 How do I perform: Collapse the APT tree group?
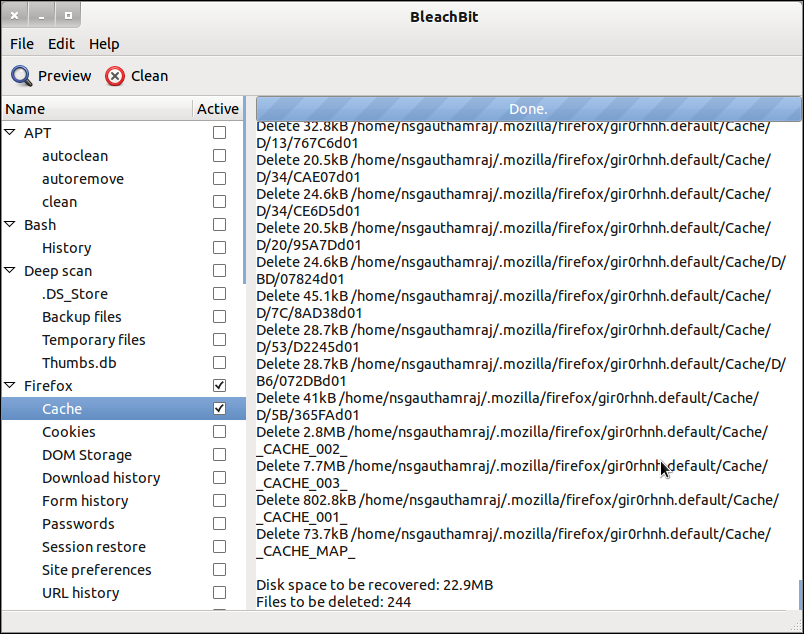[10, 132]
